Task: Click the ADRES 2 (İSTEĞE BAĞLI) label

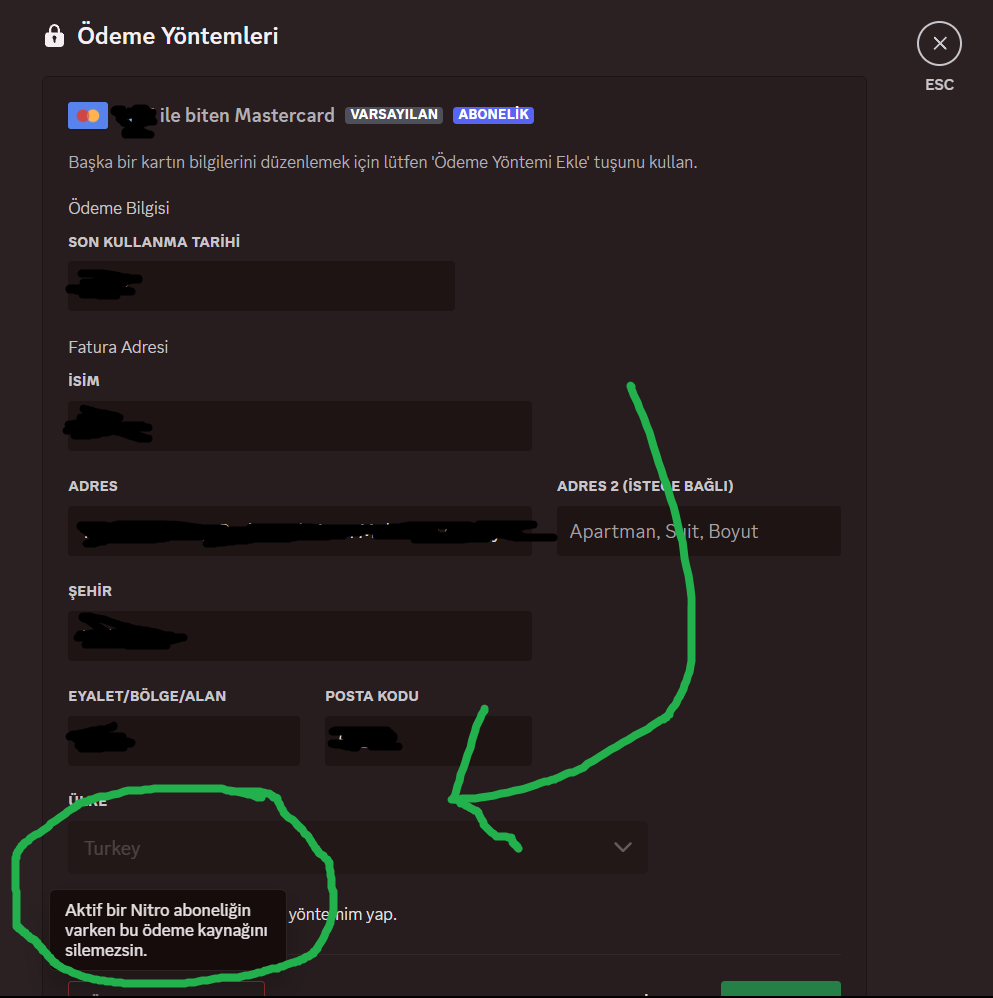Action: 645,486
